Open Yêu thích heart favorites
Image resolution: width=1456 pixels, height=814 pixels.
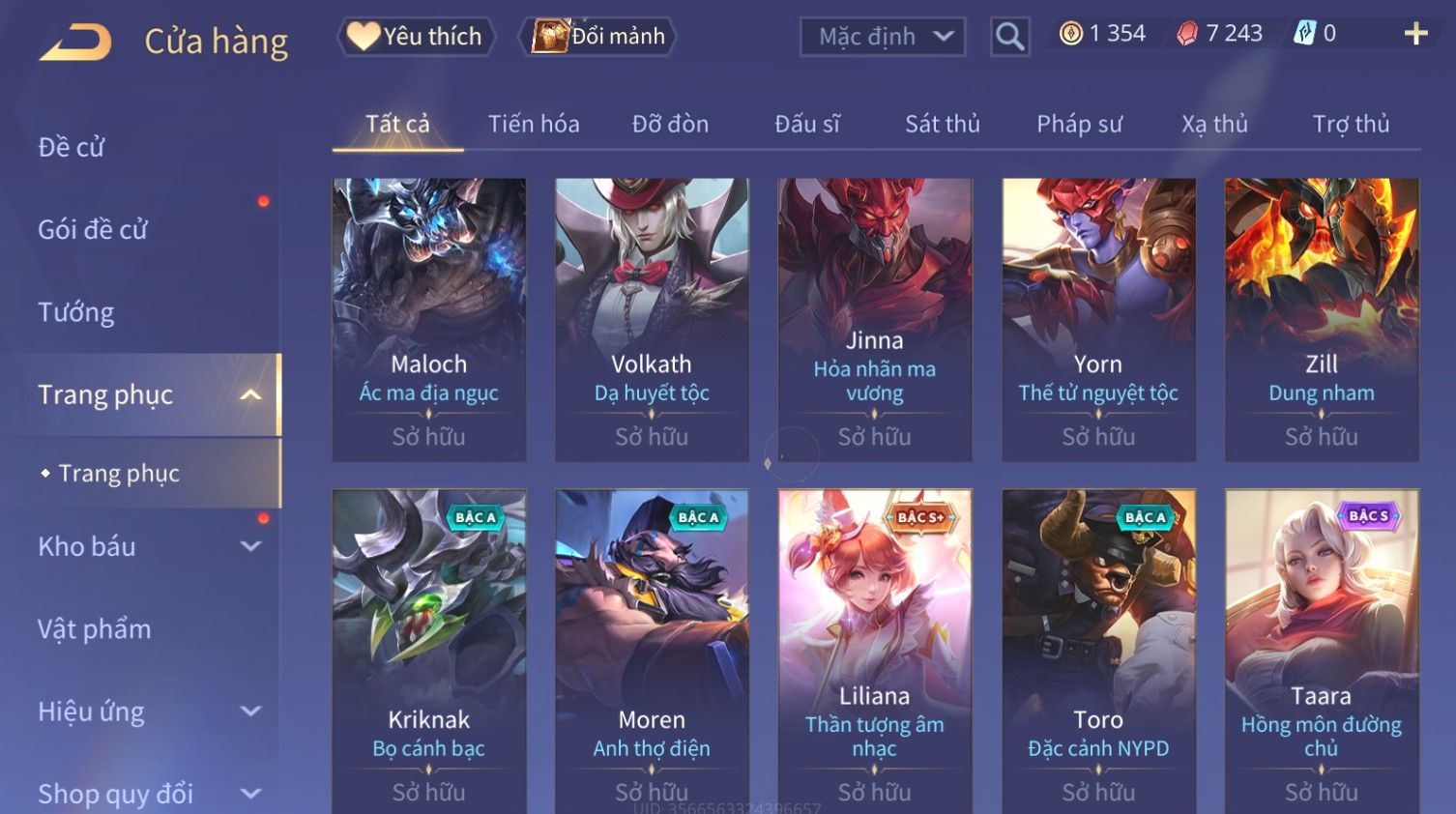417,37
